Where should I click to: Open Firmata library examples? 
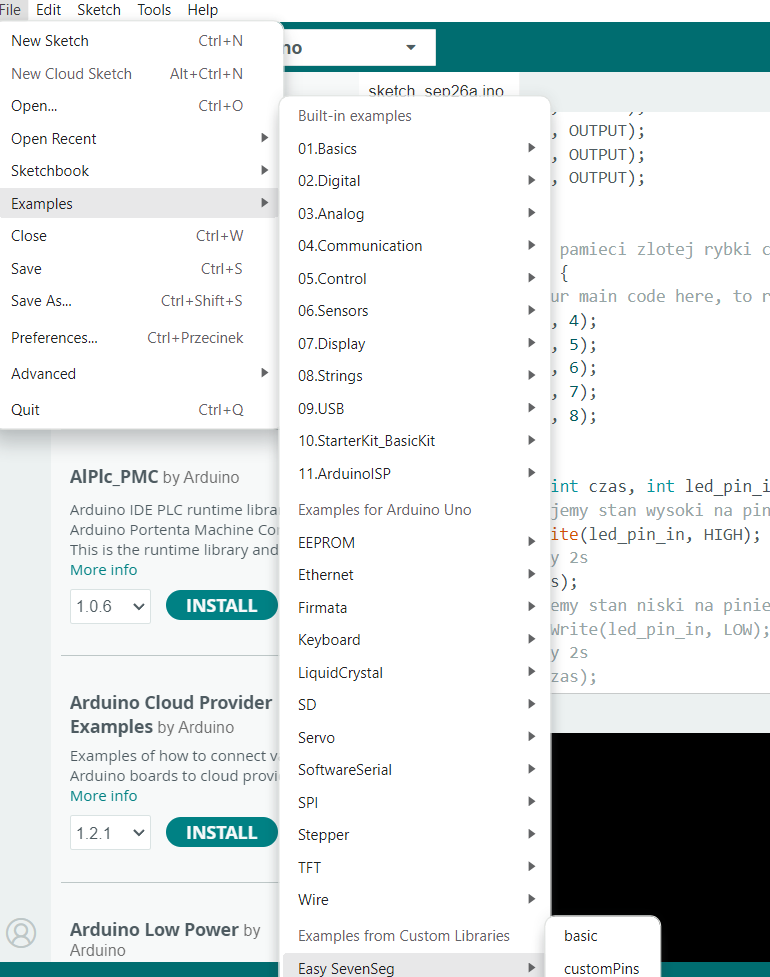click(x=416, y=608)
